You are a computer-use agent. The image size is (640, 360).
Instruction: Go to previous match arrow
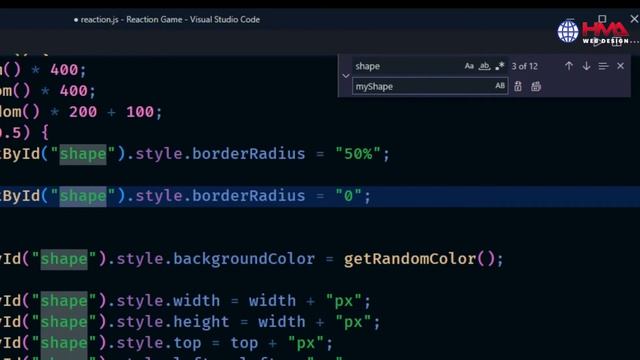point(569,66)
